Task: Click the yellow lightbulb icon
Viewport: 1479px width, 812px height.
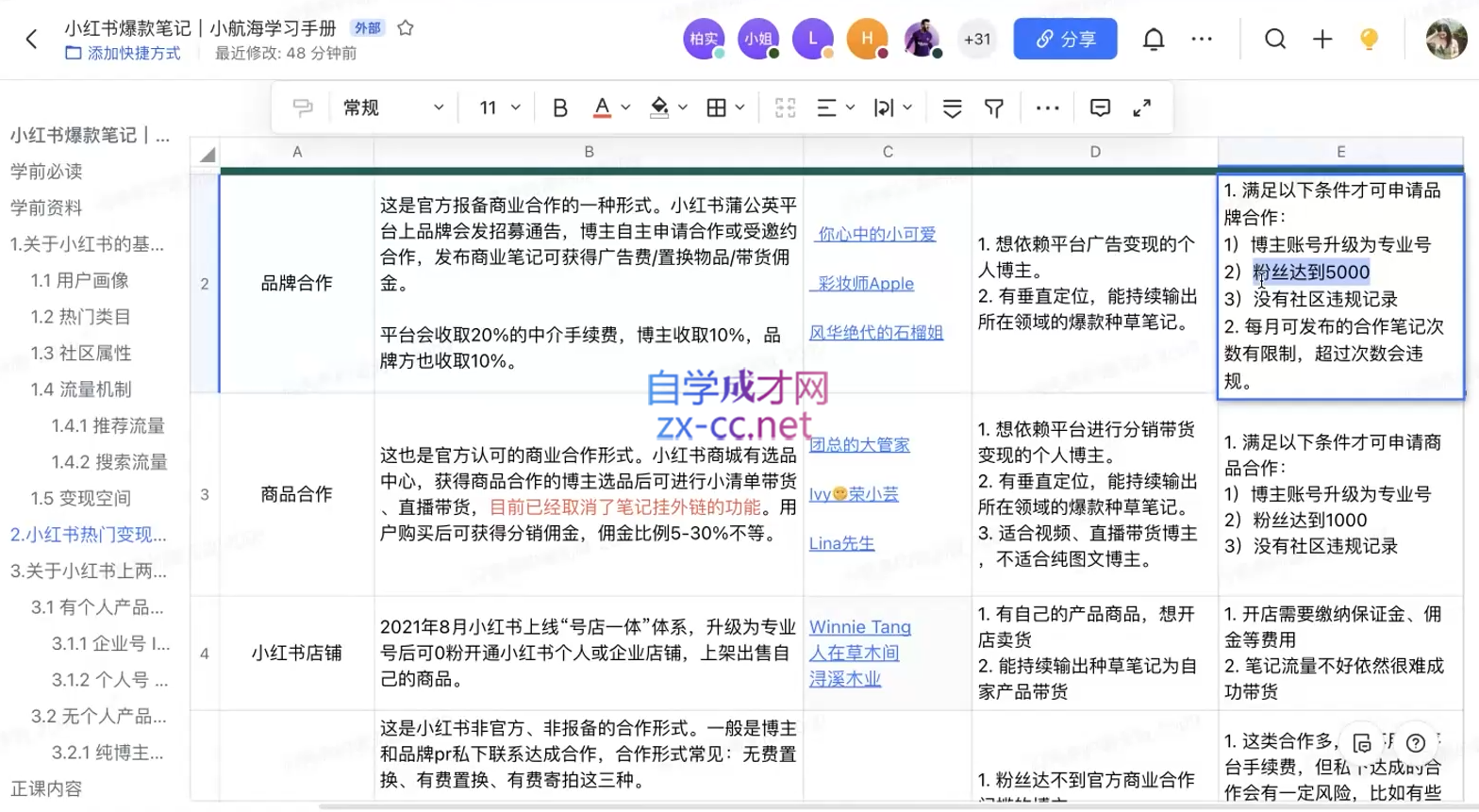Action: [1370, 39]
